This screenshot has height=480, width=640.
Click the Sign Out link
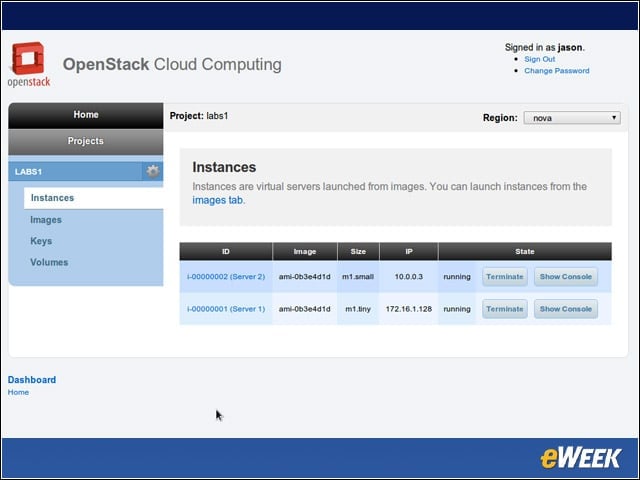pyautogui.click(x=540, y=59)
